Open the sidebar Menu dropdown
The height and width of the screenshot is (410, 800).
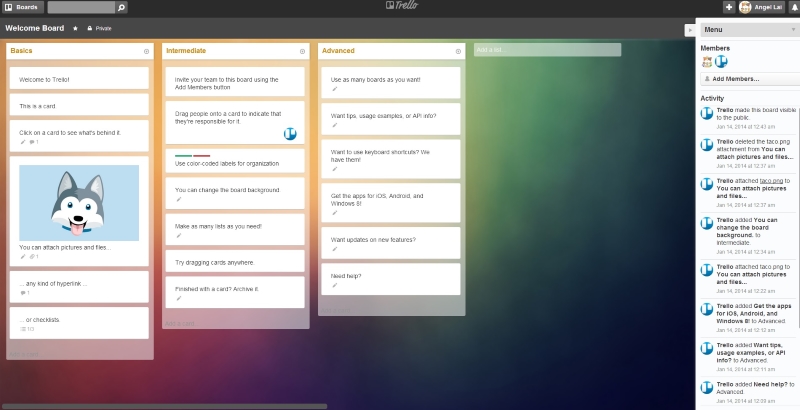coord(749,30)
